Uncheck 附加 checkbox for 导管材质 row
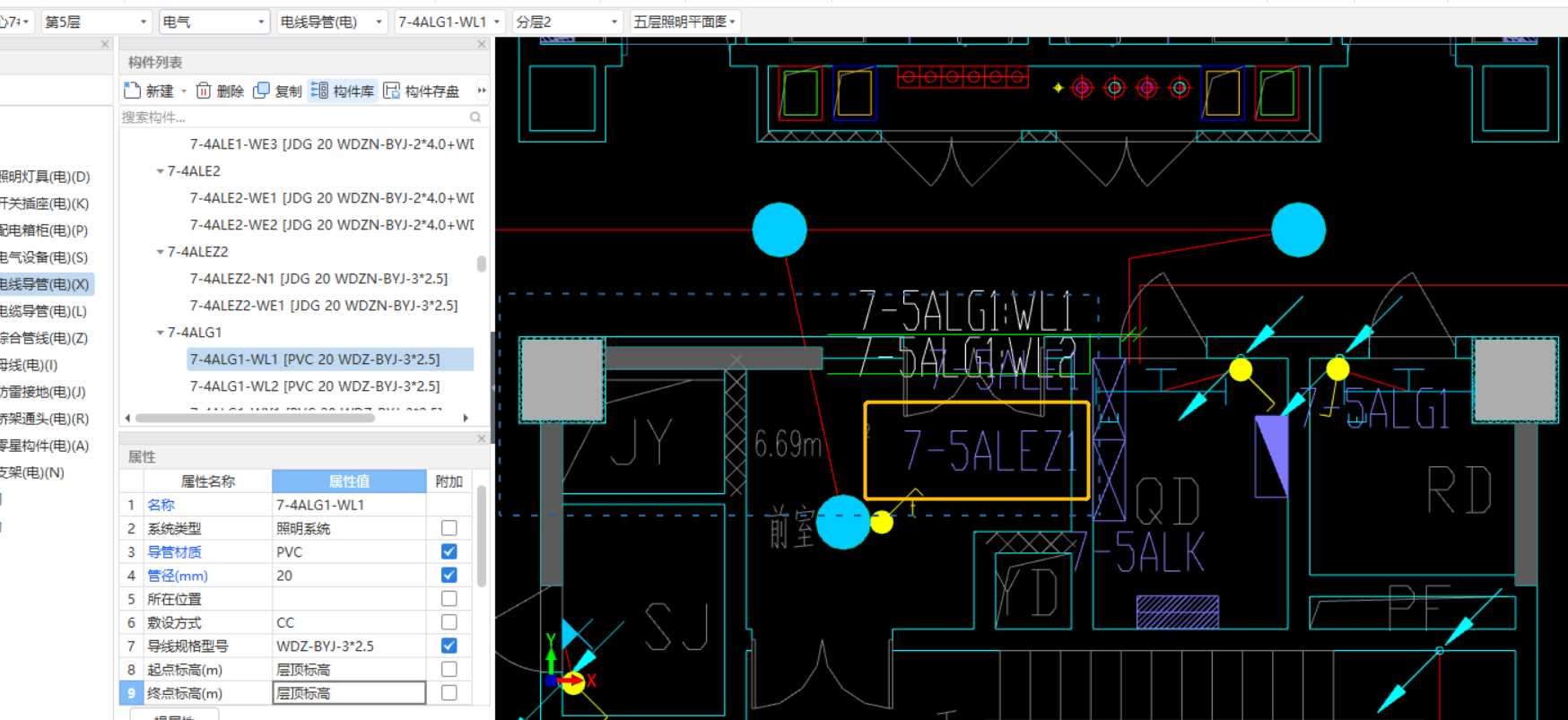The height and width of the screenshot is (720, 1568). [x=449, y=551]
